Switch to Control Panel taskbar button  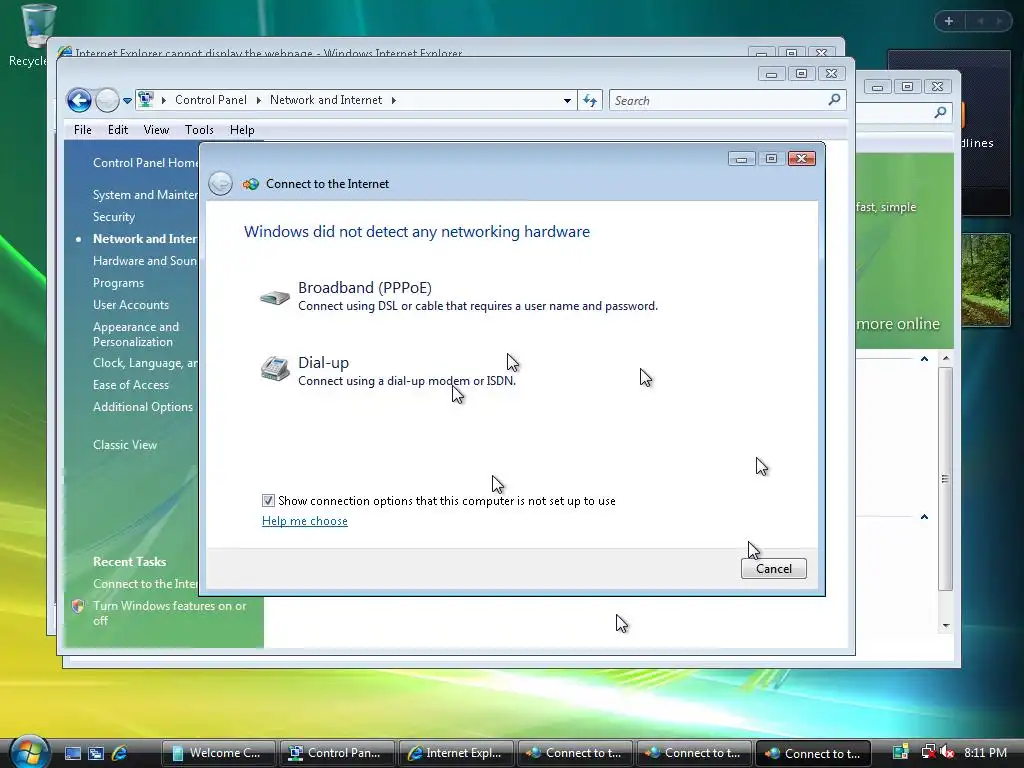click(x=337, y=753)
